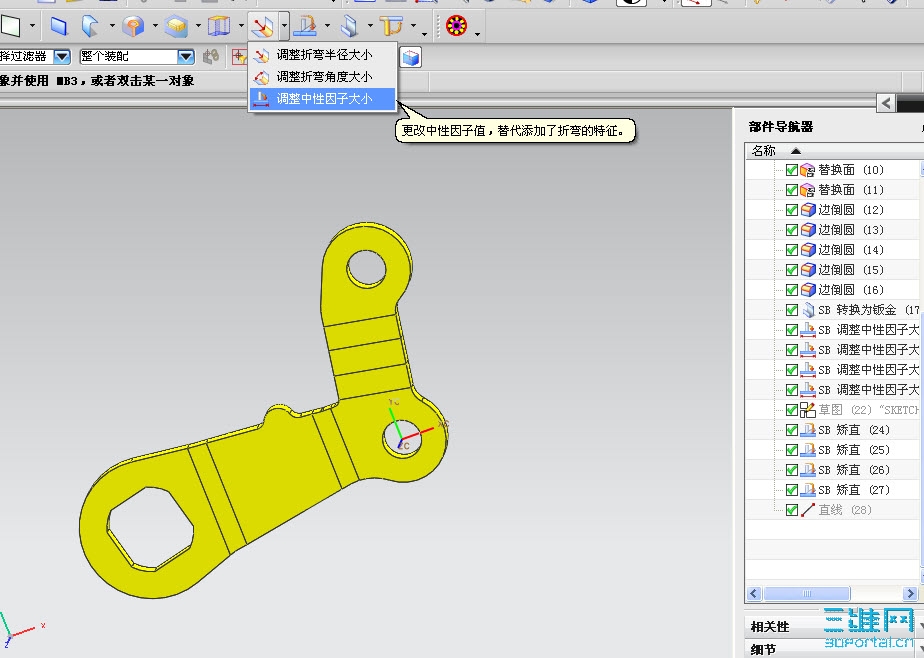Click the collapse arrow above 部件导航器 panel
This screenshot has height=658, width=924.
(886, 103)
